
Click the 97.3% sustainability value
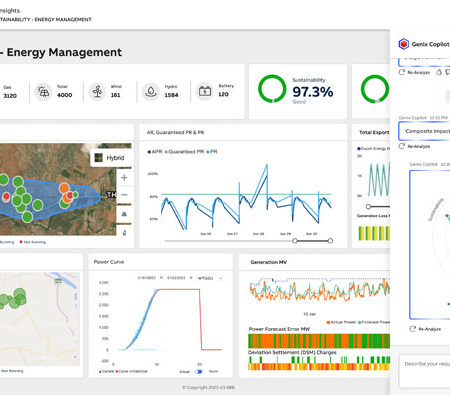pos(313,92)
